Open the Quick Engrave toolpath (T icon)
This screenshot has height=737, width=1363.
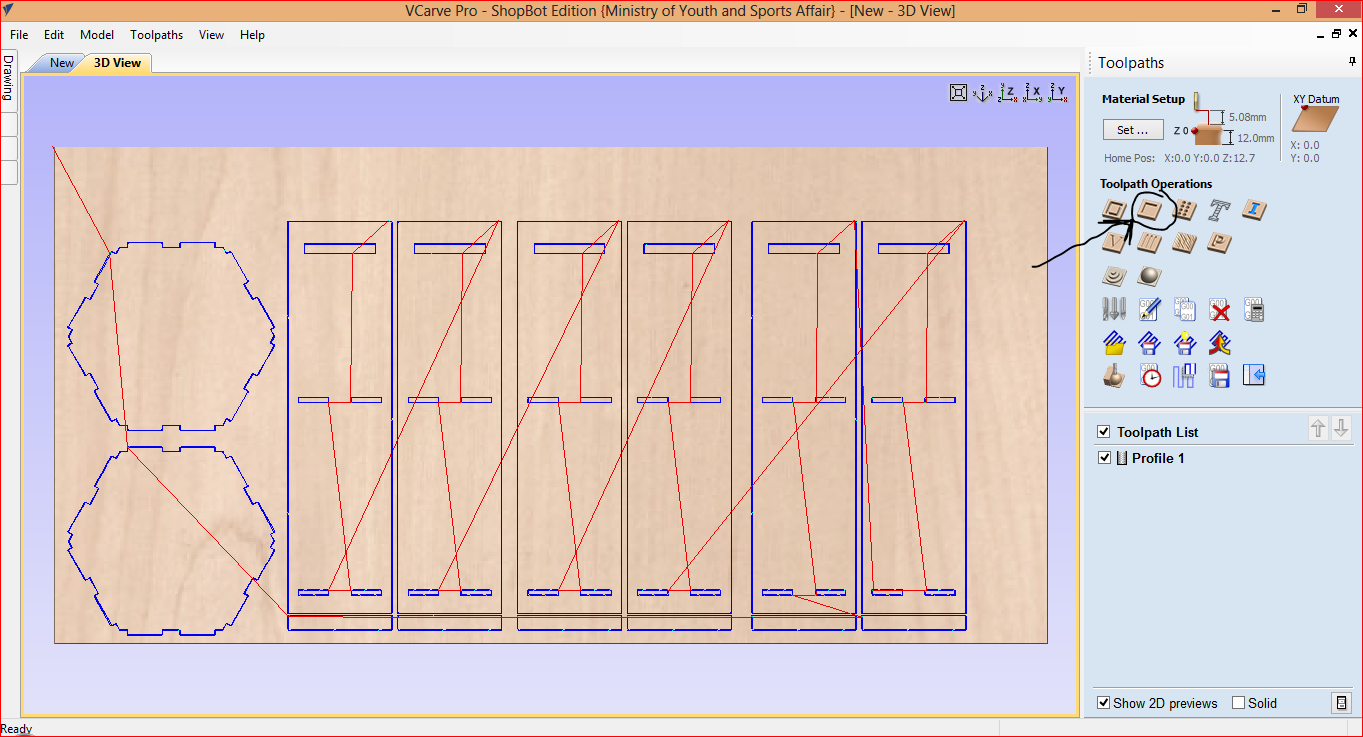[1220, 210]
